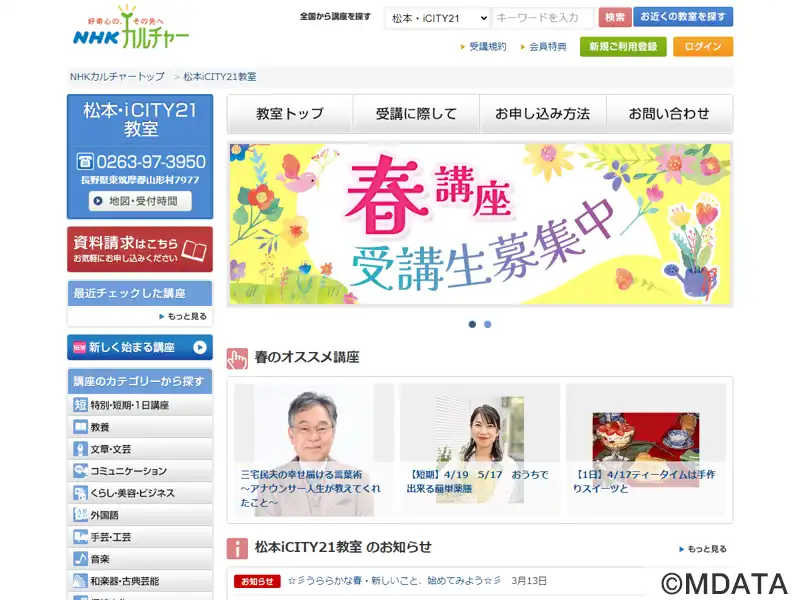Click the 0263-97-3950 phone number

(151, 162)
